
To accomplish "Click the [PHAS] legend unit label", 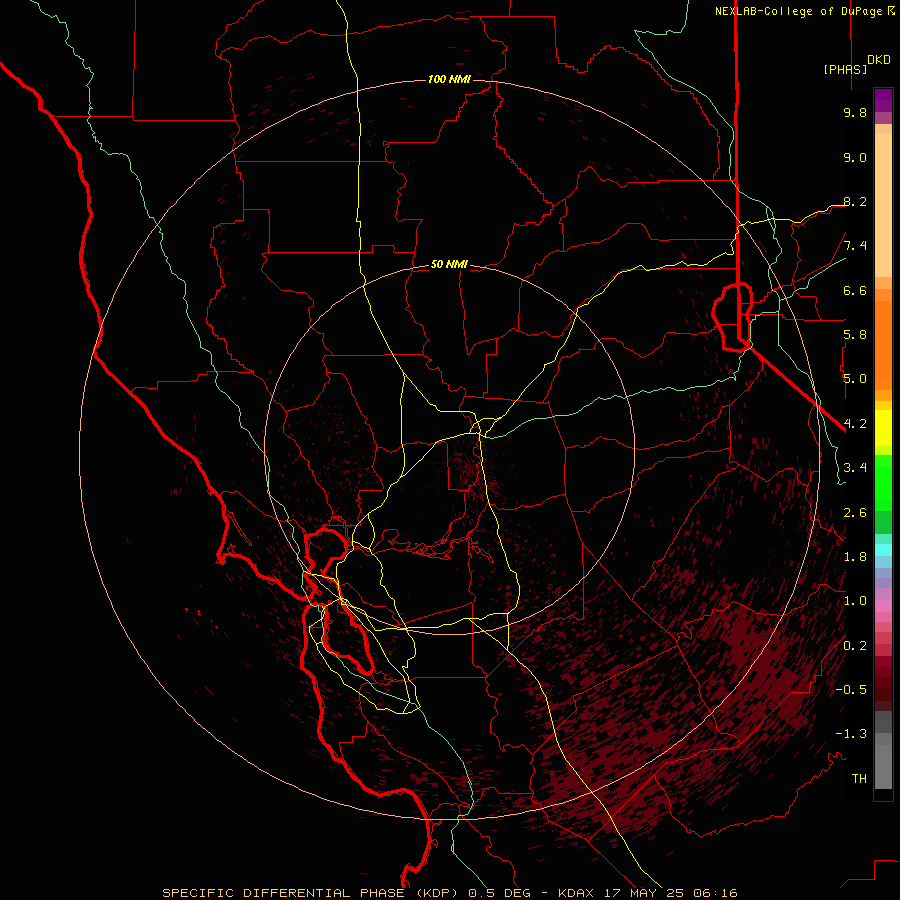I will [845, 69].
